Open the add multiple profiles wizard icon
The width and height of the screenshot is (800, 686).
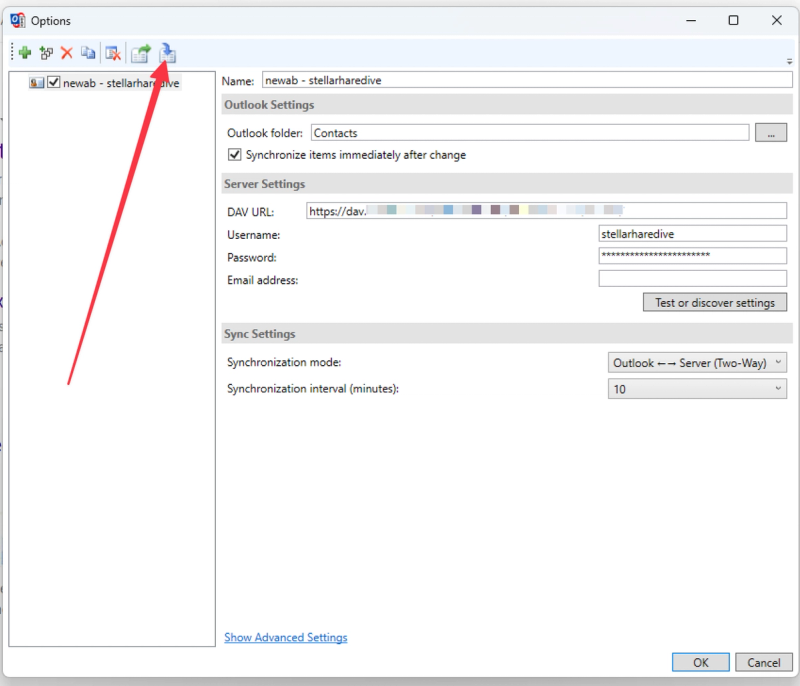(45, 53)
